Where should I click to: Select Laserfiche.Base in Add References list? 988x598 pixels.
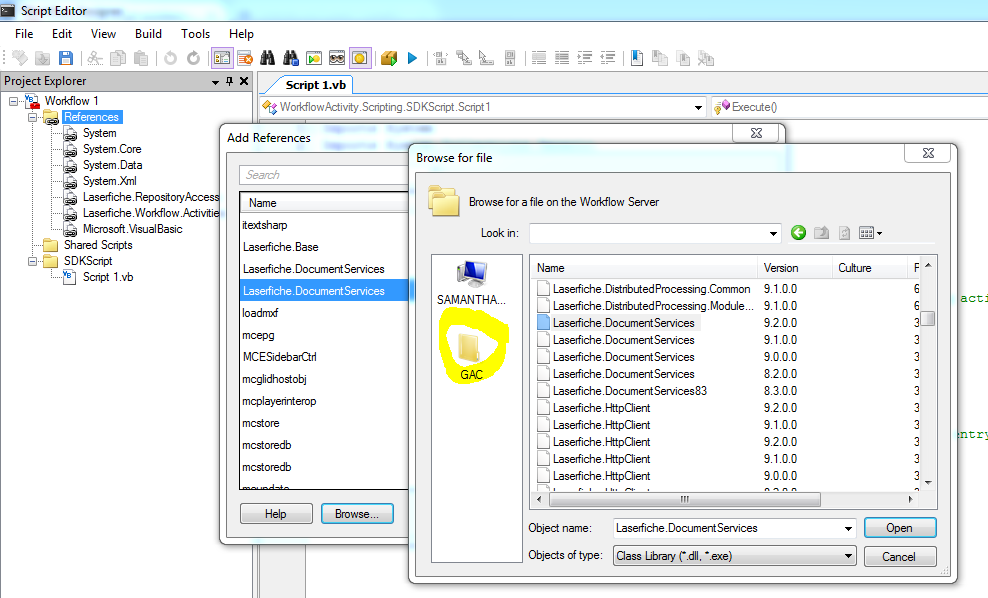click(280, 247)
